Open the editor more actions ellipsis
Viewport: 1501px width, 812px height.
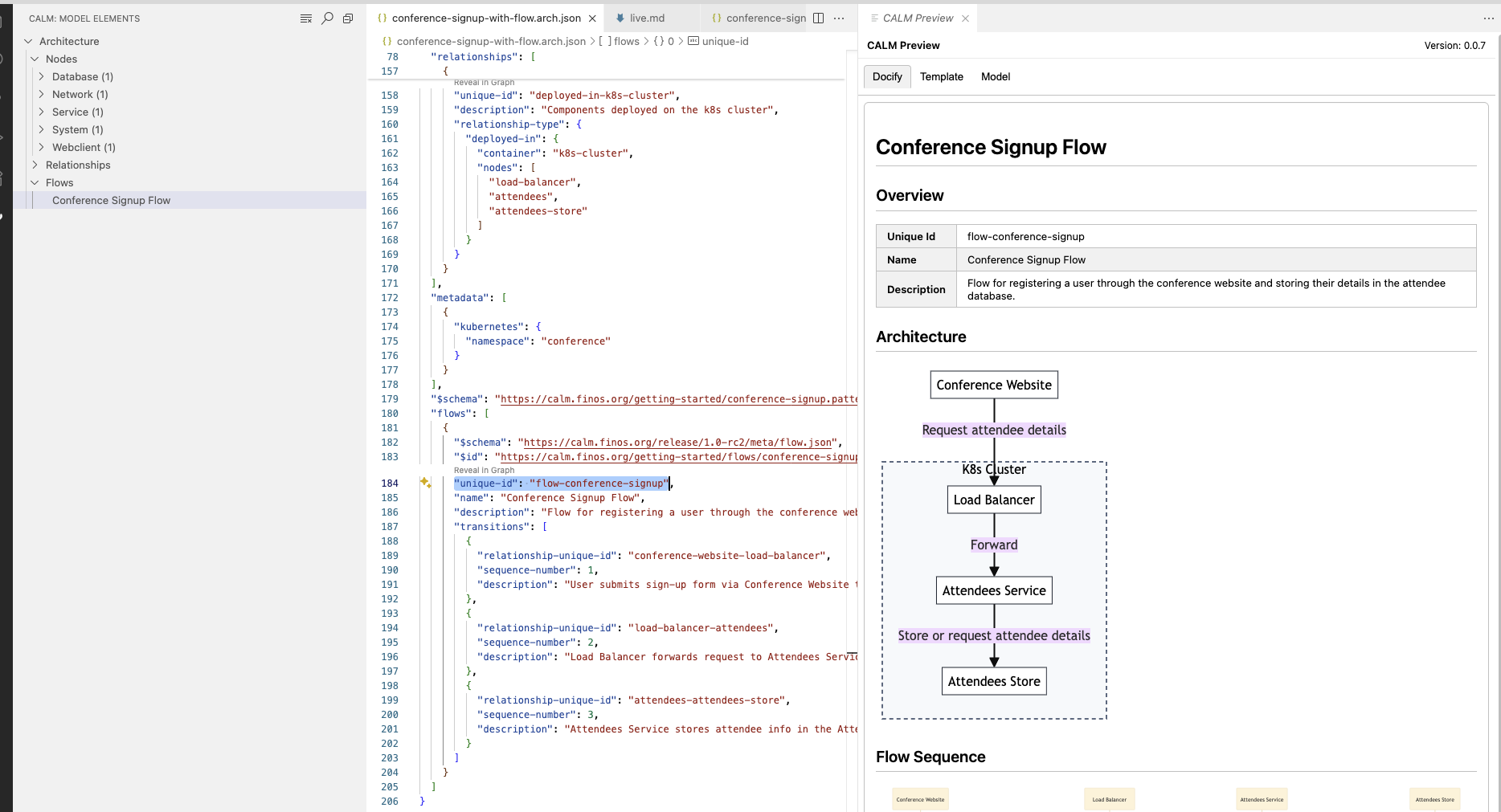click(839, 18)
